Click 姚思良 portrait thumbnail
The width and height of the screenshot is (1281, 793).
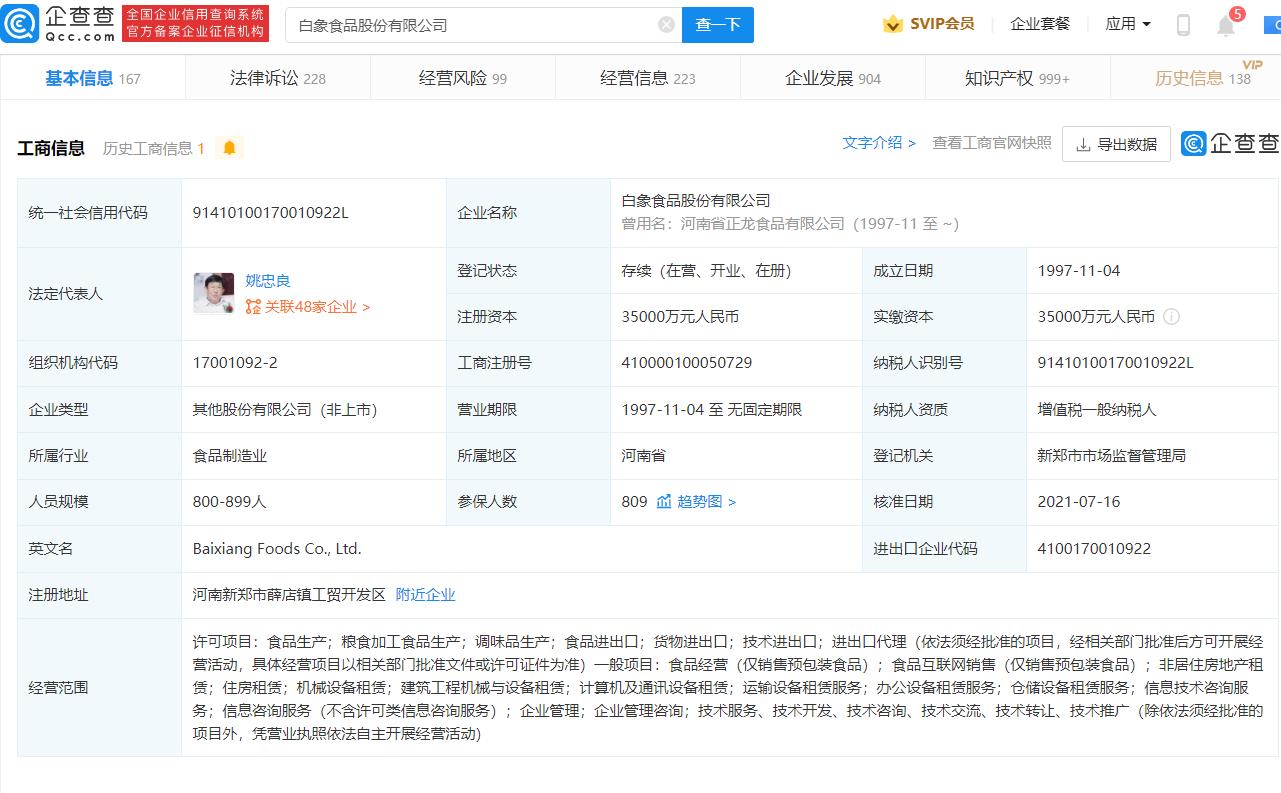point(214,293)
